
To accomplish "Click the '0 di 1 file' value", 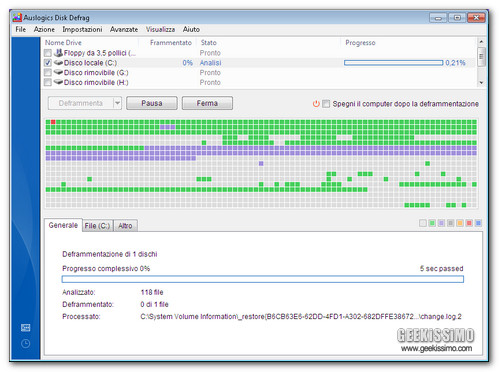I will (x=154, y=304).
